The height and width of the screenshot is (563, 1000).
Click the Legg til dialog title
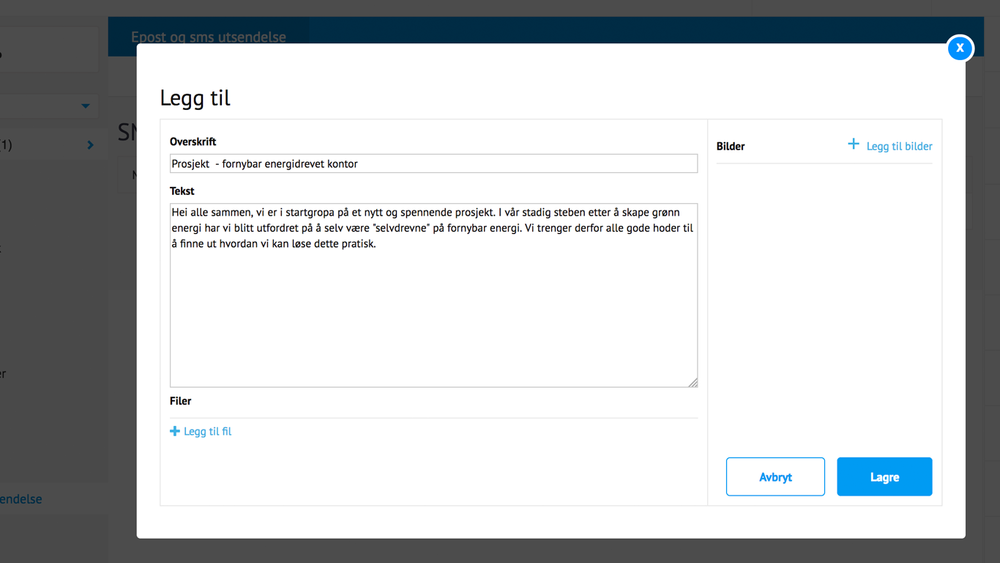click(x=195, y=98)
